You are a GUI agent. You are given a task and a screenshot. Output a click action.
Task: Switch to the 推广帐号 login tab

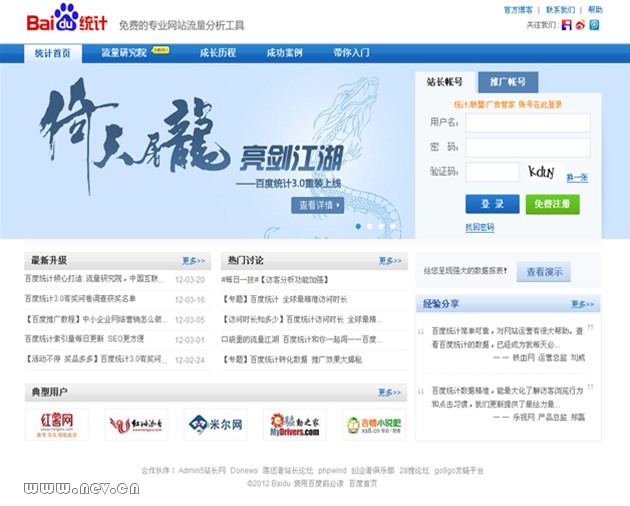click(x=508, y=82)
